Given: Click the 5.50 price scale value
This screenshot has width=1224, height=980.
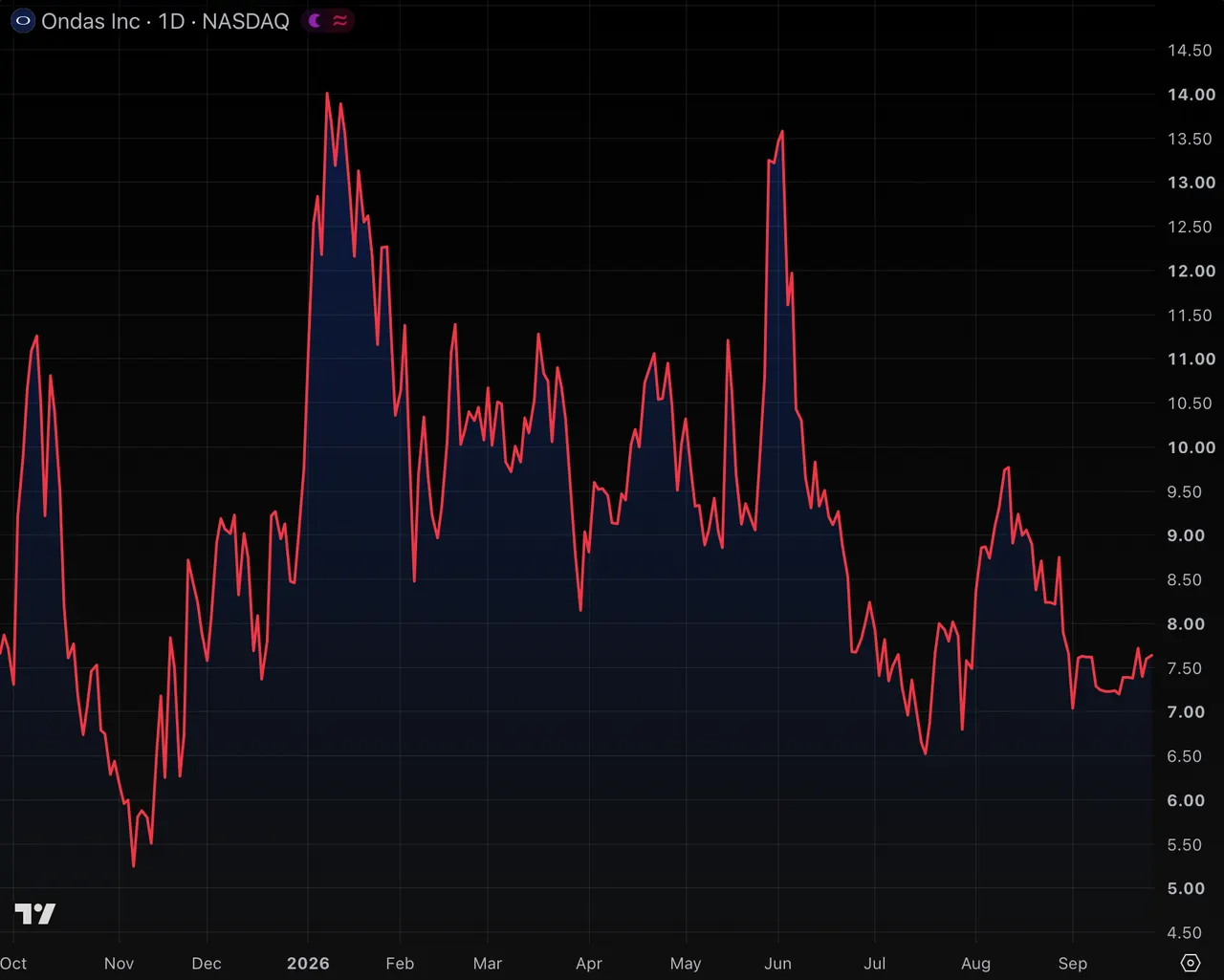Looking at the screenshot, I should click(x=1186, y=844).
